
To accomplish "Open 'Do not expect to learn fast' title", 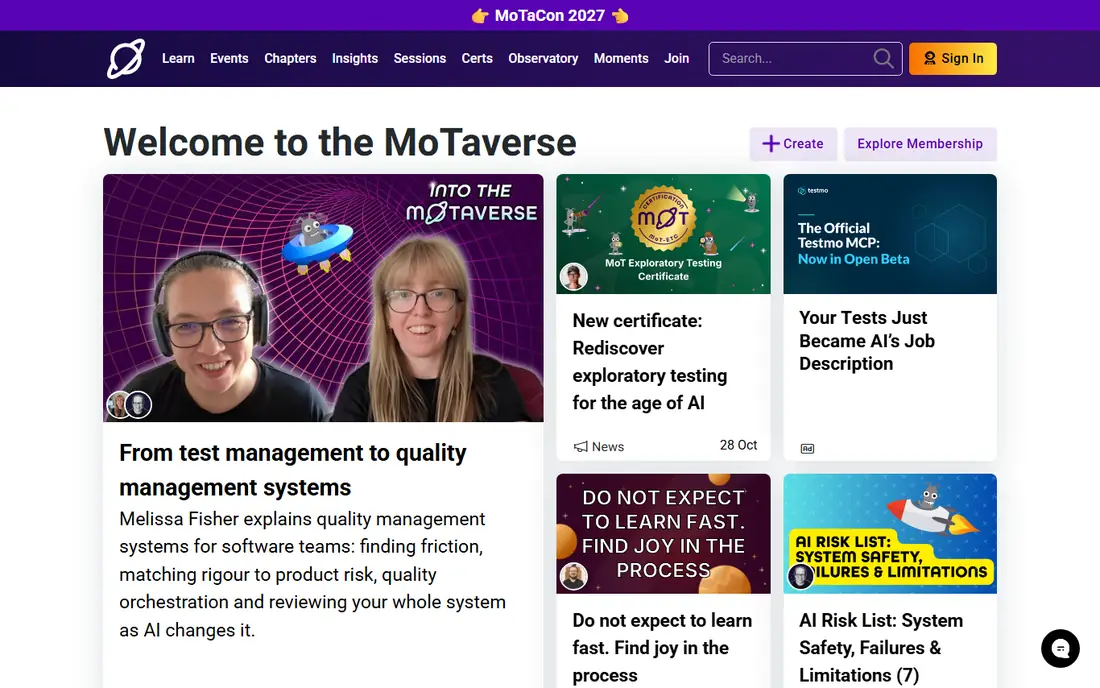I will (x=662, y=648).
